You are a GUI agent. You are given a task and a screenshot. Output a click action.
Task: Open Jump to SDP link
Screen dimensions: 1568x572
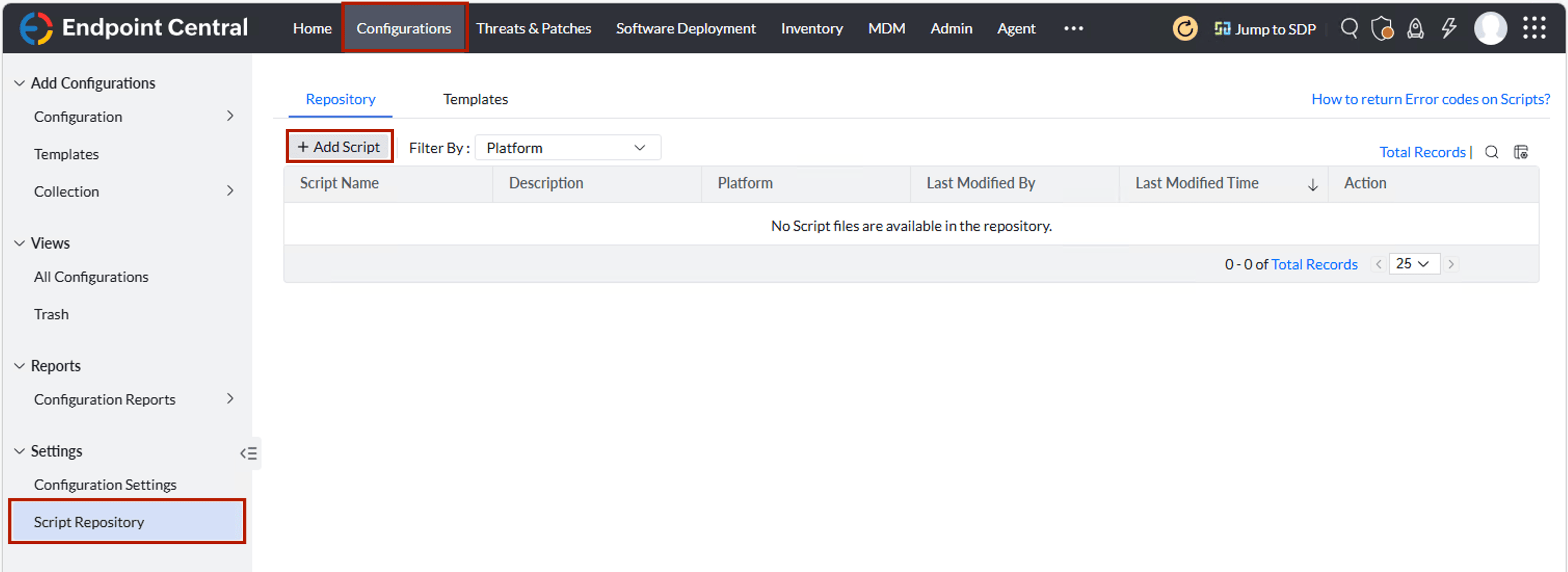[x=1265, y=29]
